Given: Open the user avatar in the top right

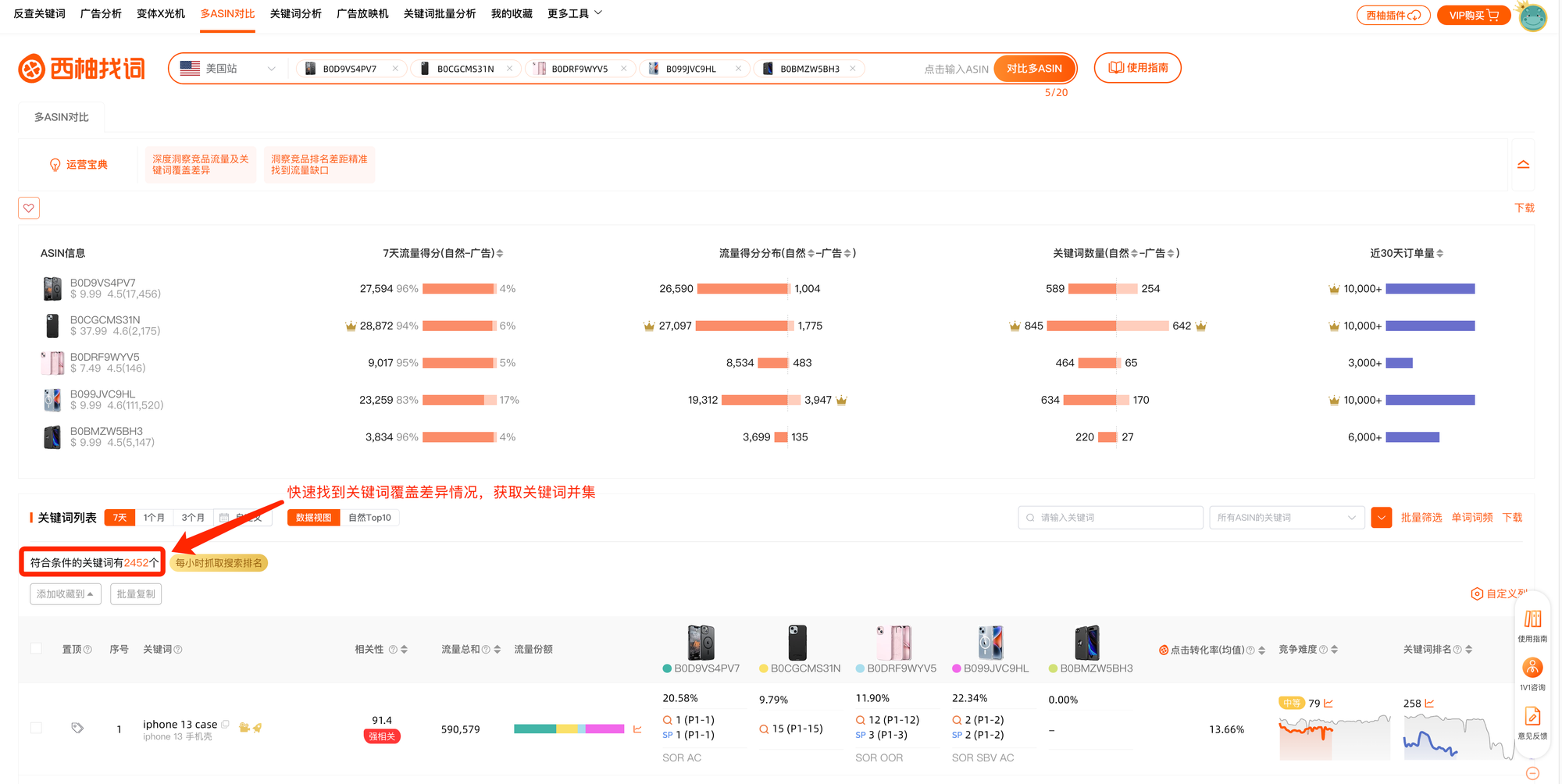Looking at the screenshot, I should coord(1532,16).
